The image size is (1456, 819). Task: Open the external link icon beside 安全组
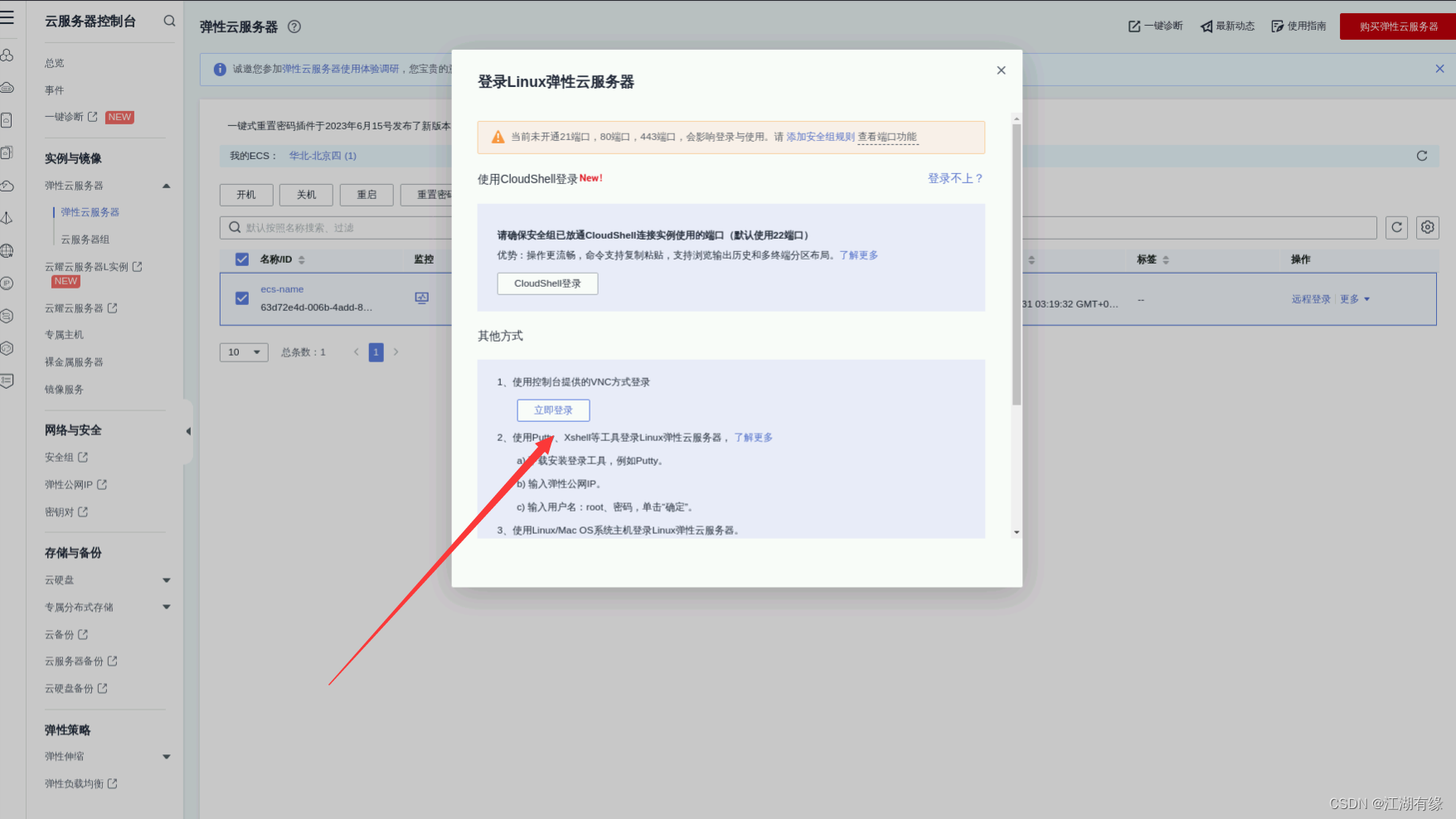83,457
